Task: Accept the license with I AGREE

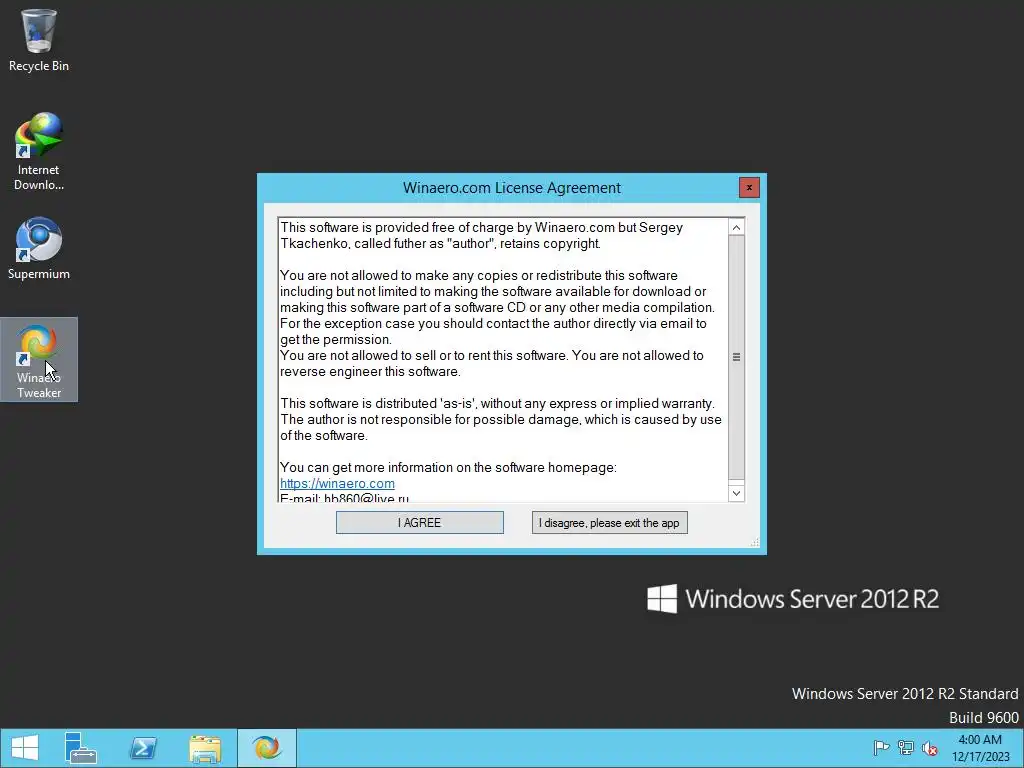Action: pos(420,522)
